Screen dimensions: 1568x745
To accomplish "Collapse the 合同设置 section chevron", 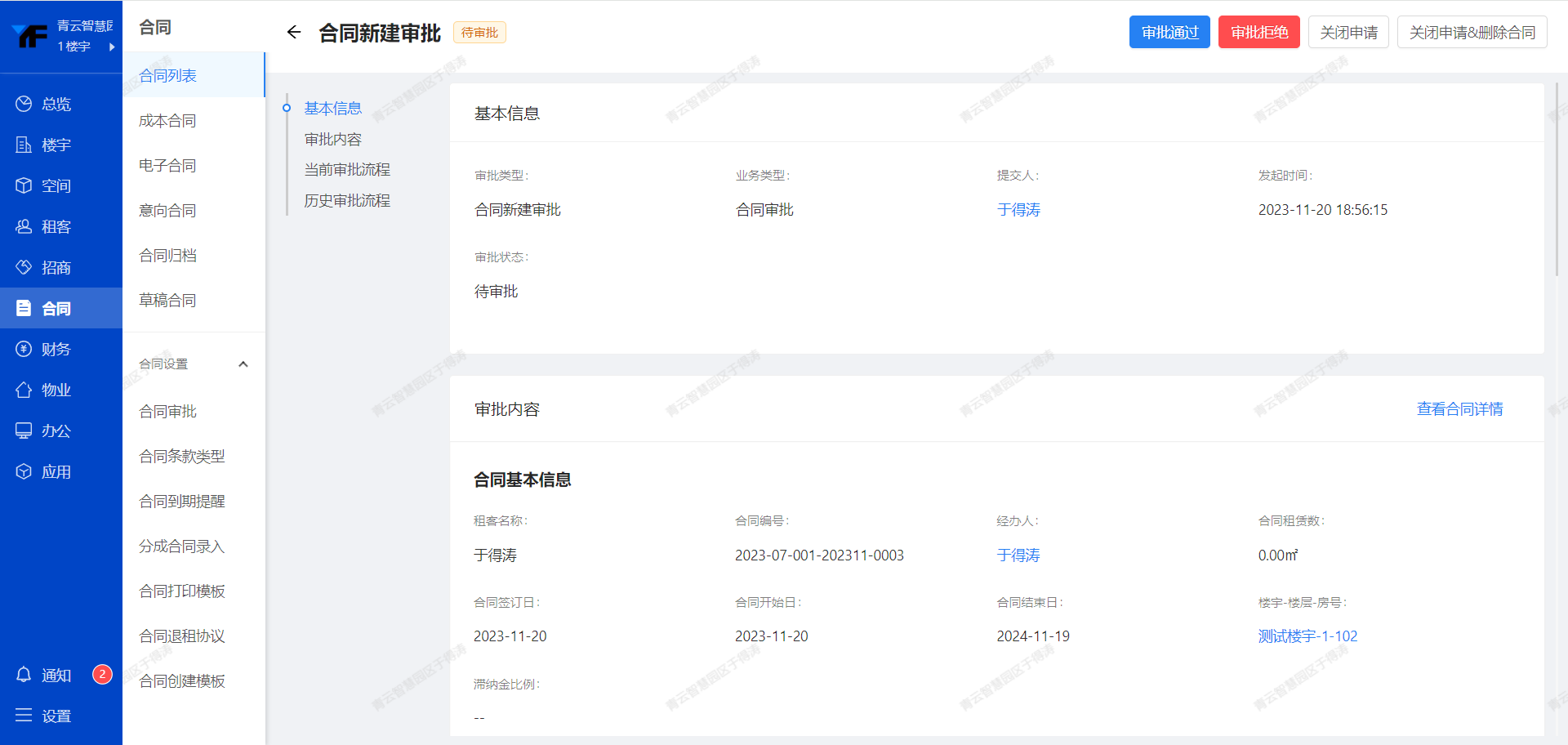I will pos(243,364).
